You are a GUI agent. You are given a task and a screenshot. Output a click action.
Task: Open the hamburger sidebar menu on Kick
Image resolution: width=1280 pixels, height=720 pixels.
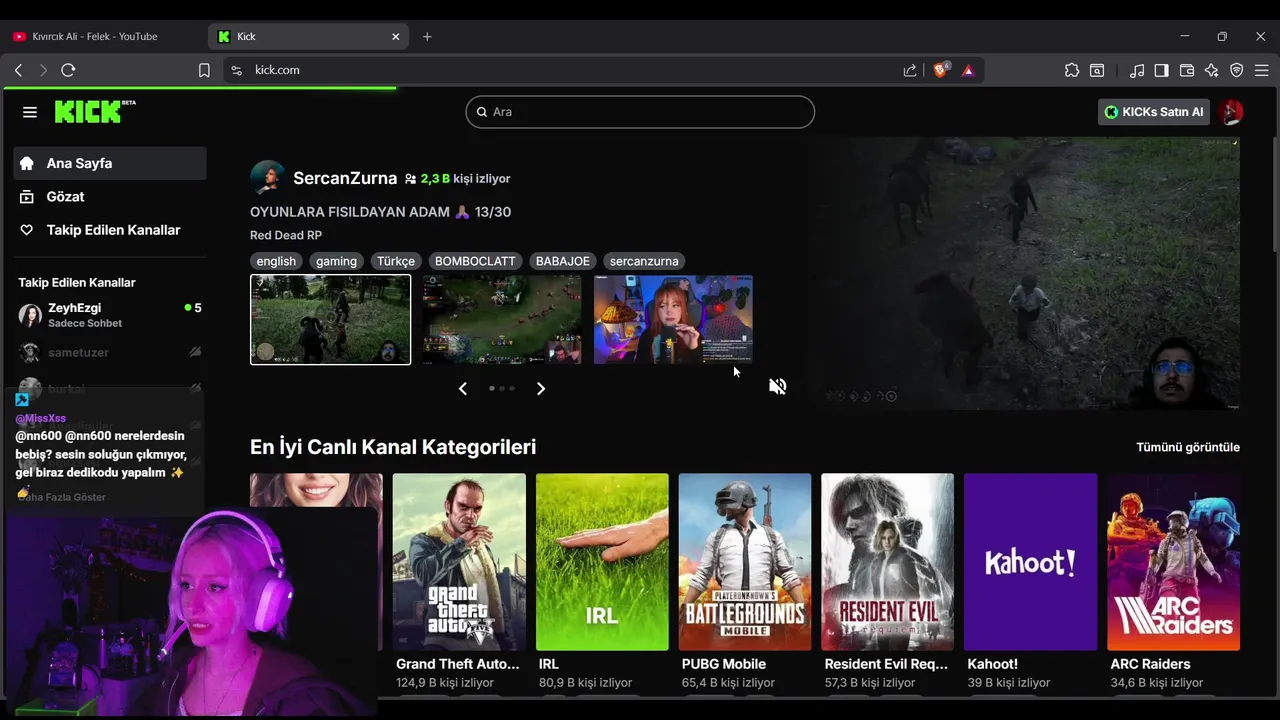30,112
